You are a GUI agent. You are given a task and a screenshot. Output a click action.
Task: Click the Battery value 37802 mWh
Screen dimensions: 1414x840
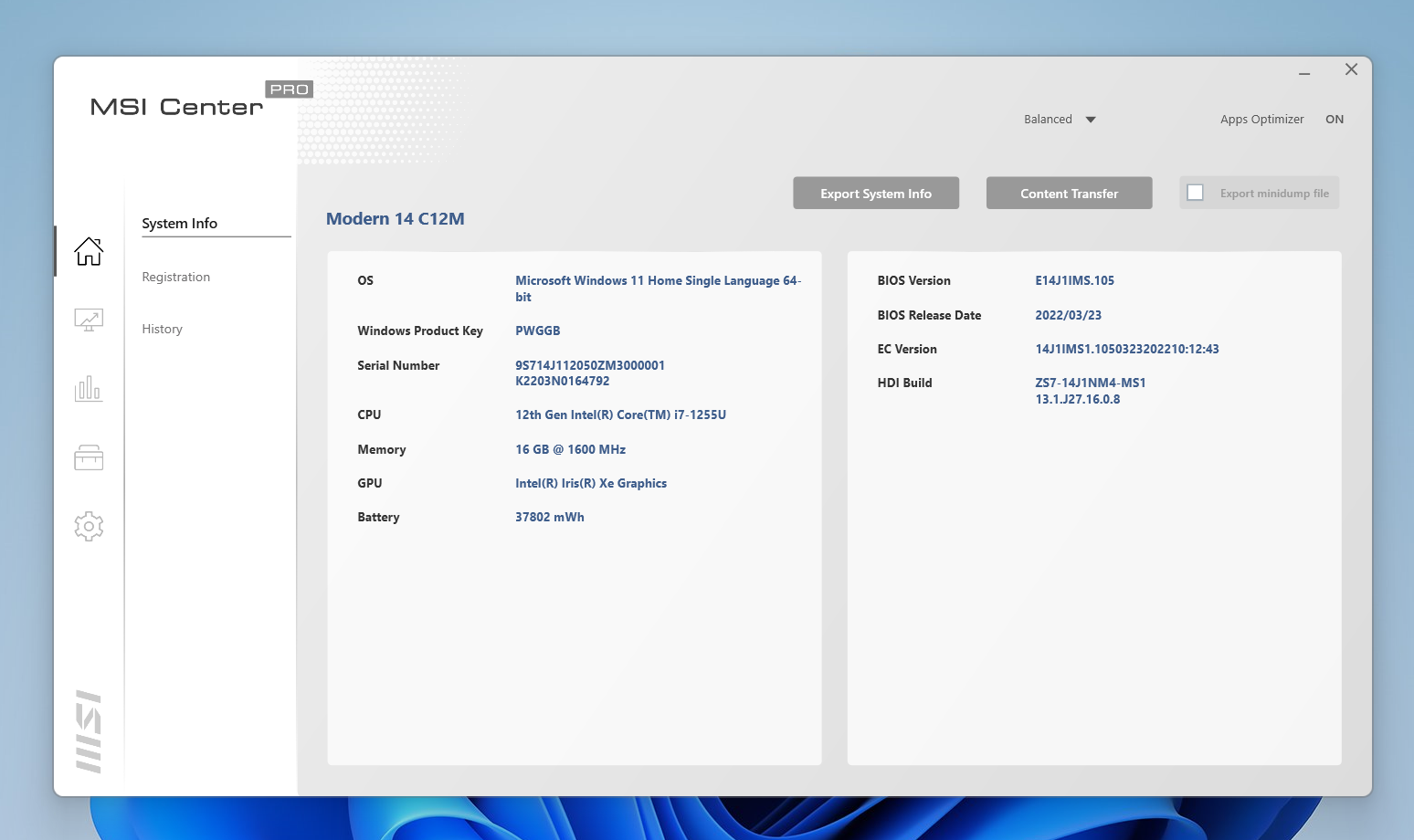(550, 517)
